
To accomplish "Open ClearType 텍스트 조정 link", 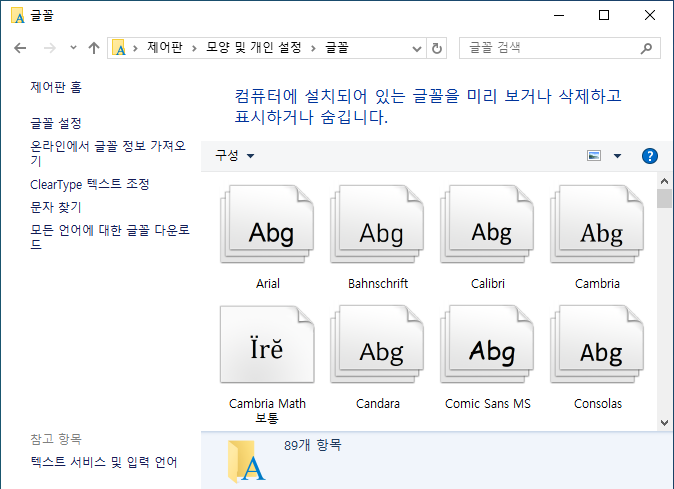I will 90,184.
